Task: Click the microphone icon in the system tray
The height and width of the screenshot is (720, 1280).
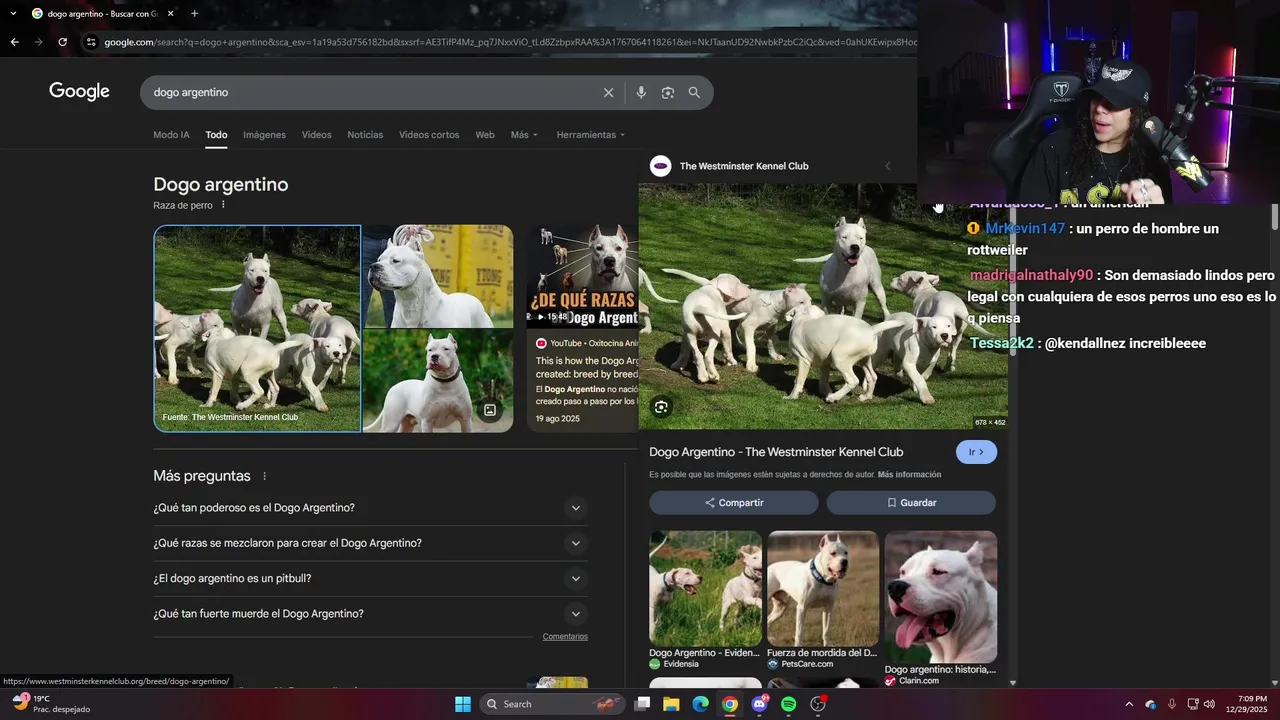Action: [1171, 704]
